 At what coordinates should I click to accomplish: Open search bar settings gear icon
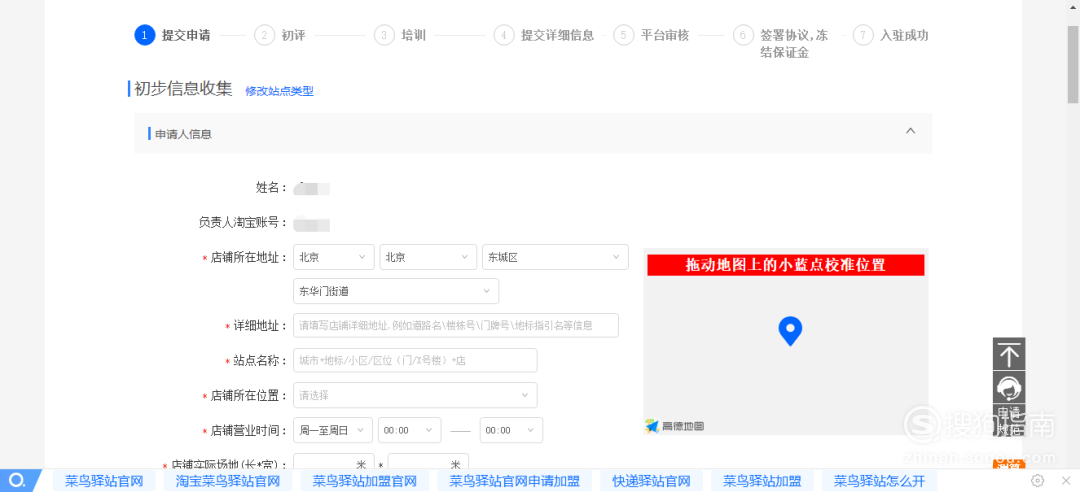click(x=1037, y=481)
